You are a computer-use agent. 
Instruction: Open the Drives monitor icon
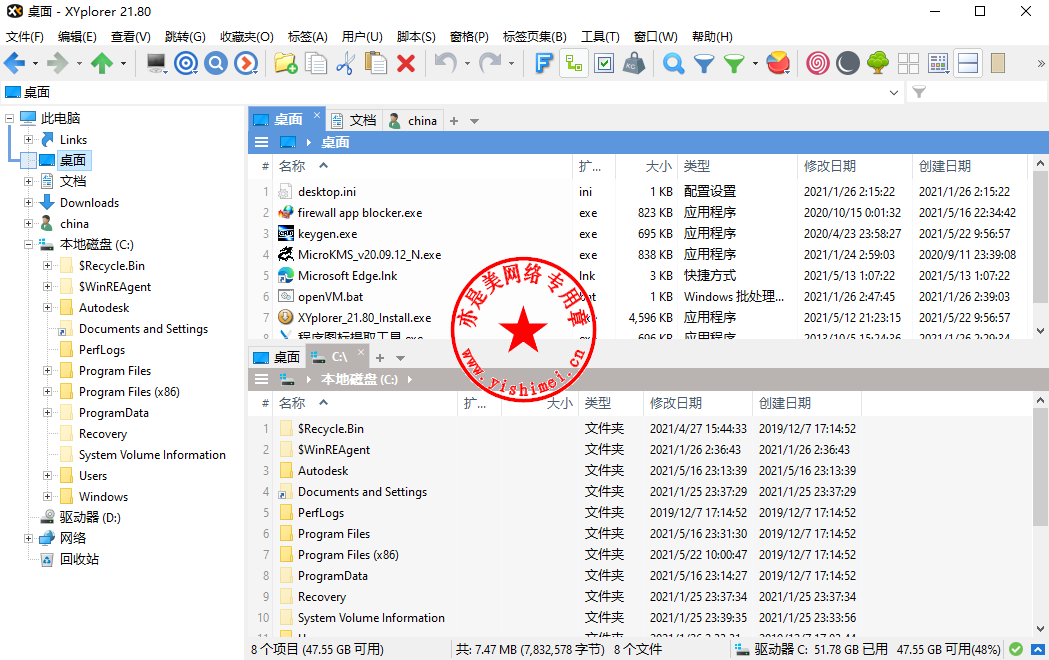[156, 64]
